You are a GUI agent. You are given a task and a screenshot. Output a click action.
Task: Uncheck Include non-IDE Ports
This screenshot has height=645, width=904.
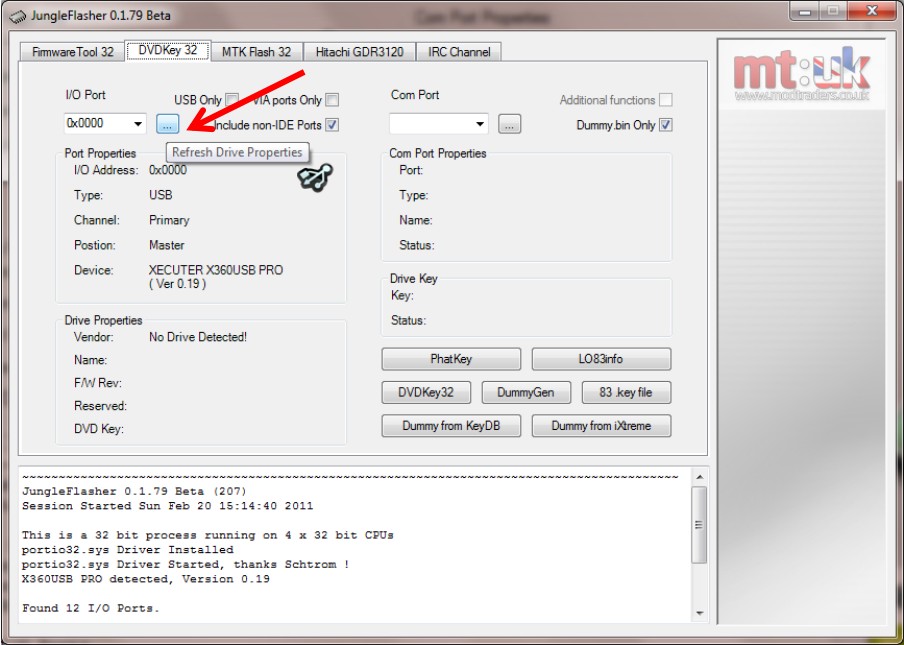pos(332,125)
